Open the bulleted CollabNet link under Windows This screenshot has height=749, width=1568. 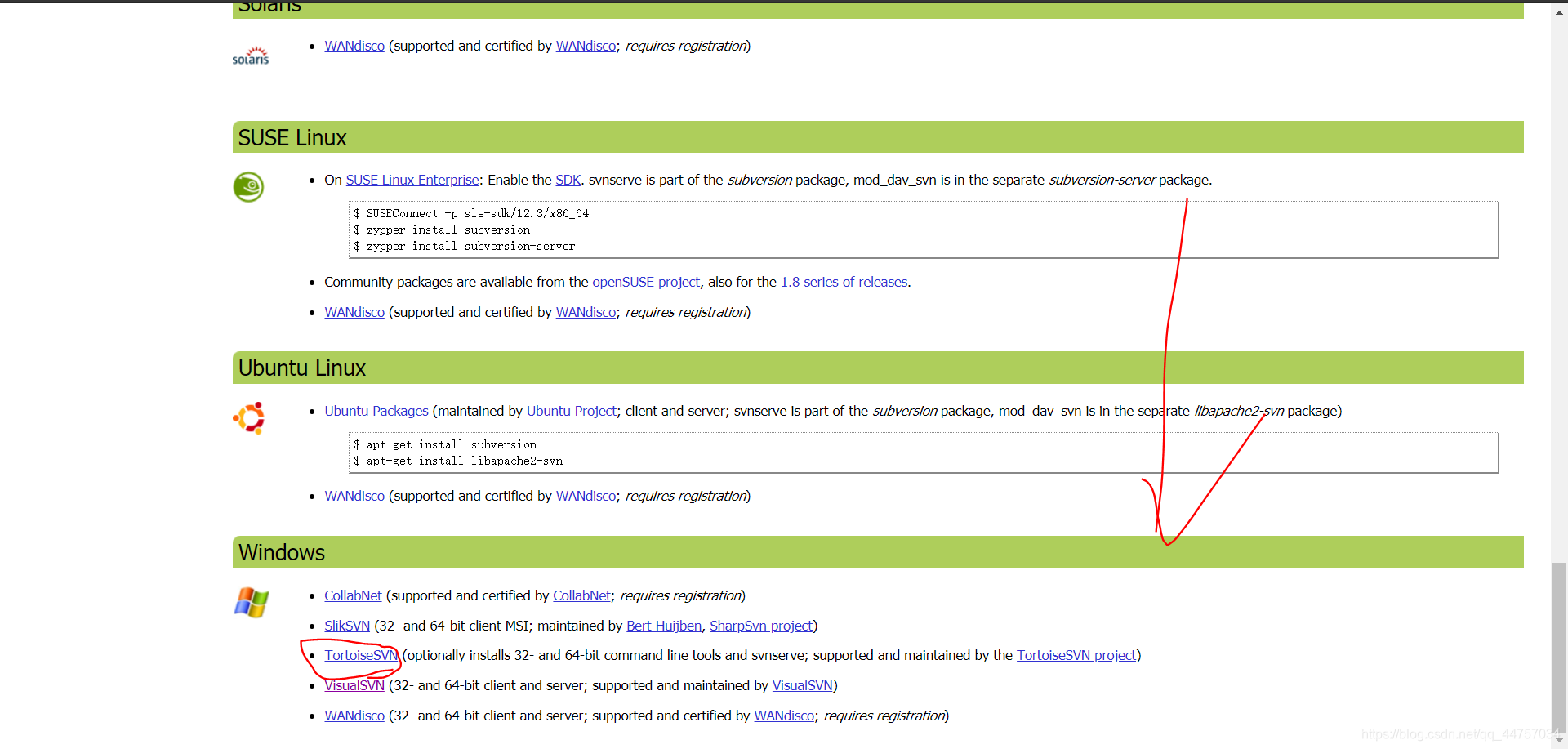pyautogui.click(x=353, y=595)
